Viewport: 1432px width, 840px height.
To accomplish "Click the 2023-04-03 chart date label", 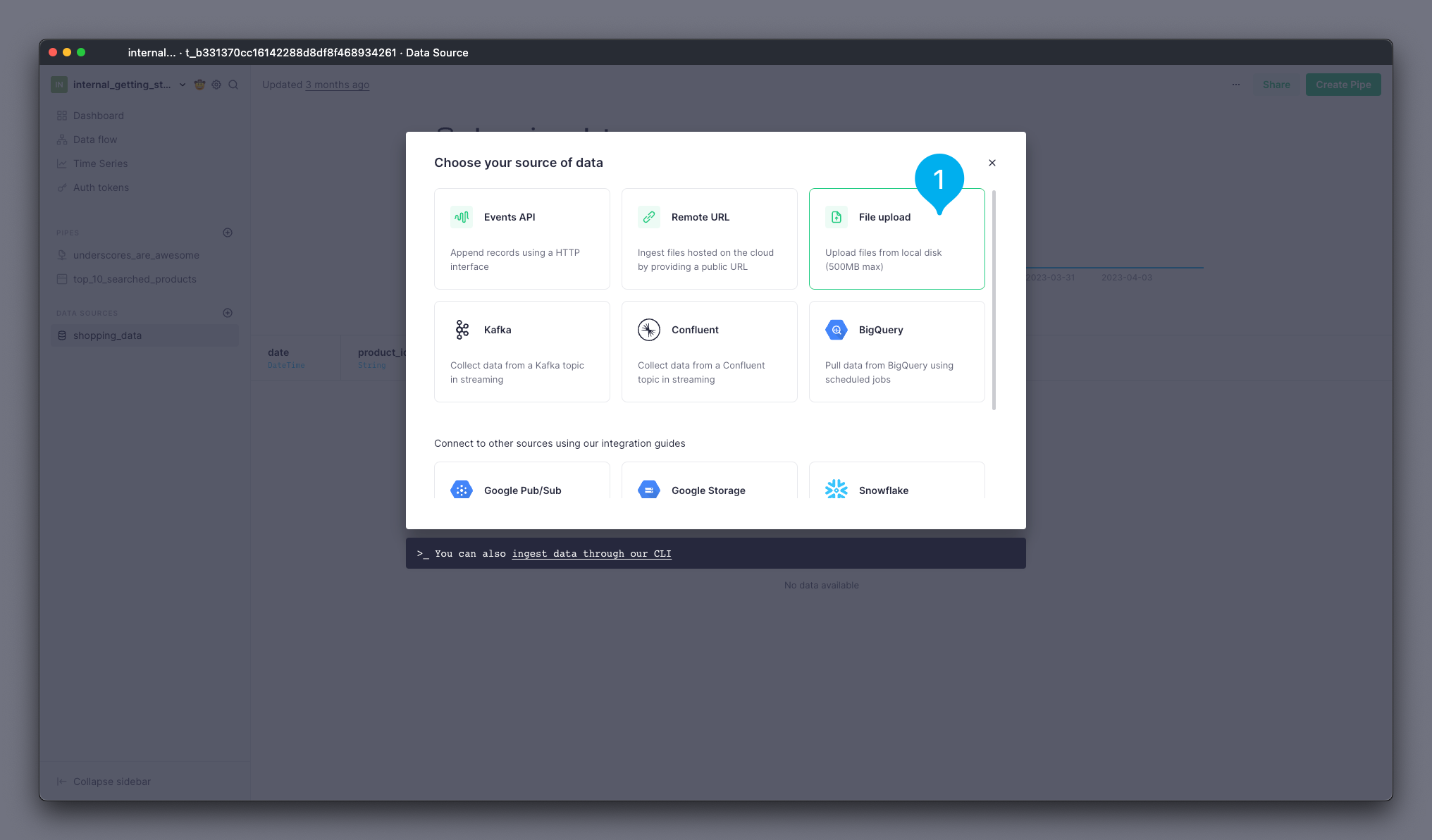I will 1127,278.
